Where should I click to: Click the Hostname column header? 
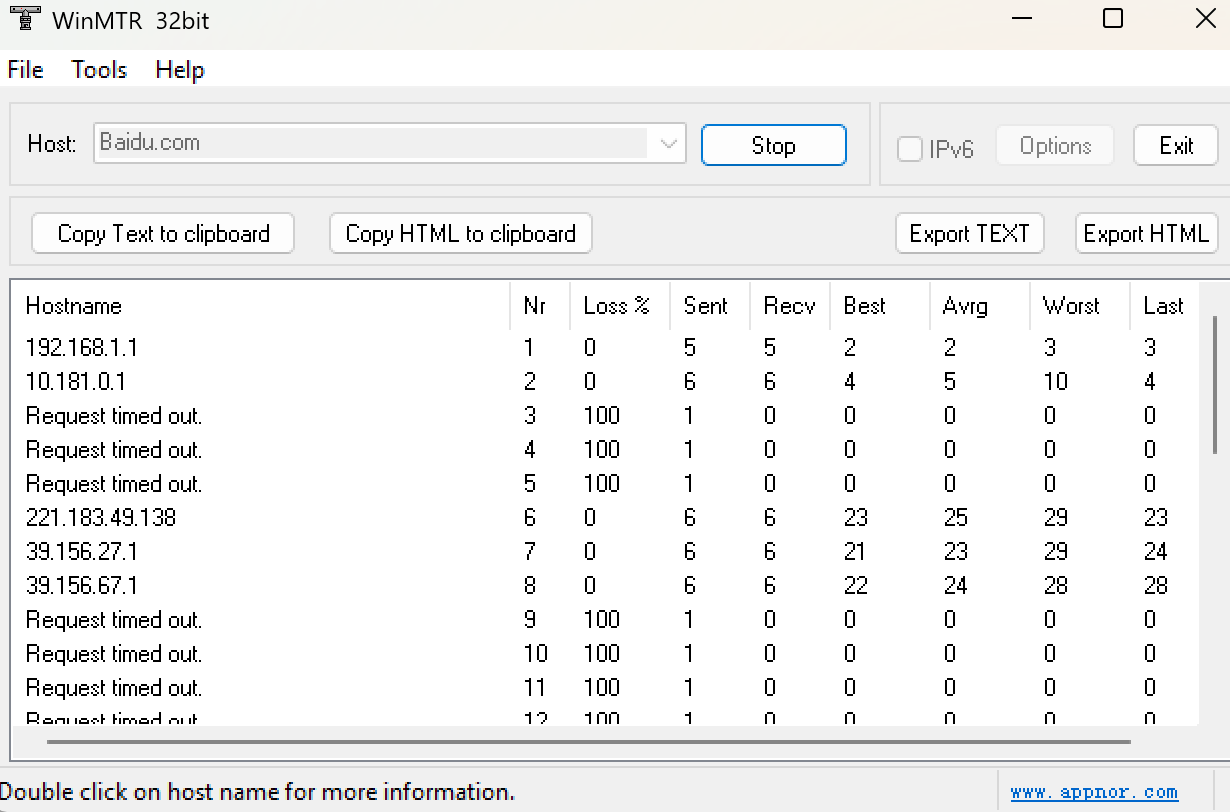260,306
